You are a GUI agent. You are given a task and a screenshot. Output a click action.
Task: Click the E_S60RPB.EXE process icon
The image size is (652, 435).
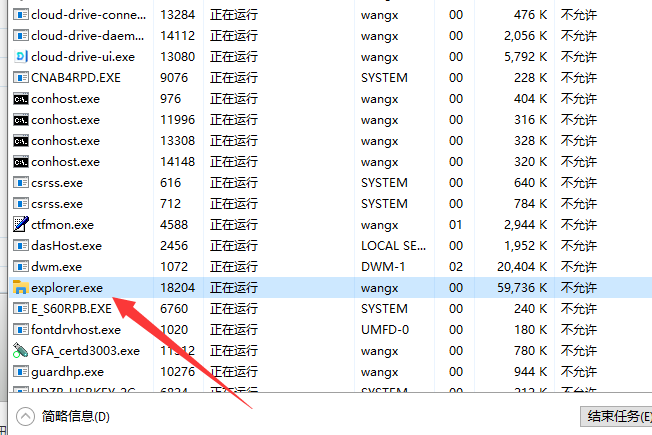[20, 309]
